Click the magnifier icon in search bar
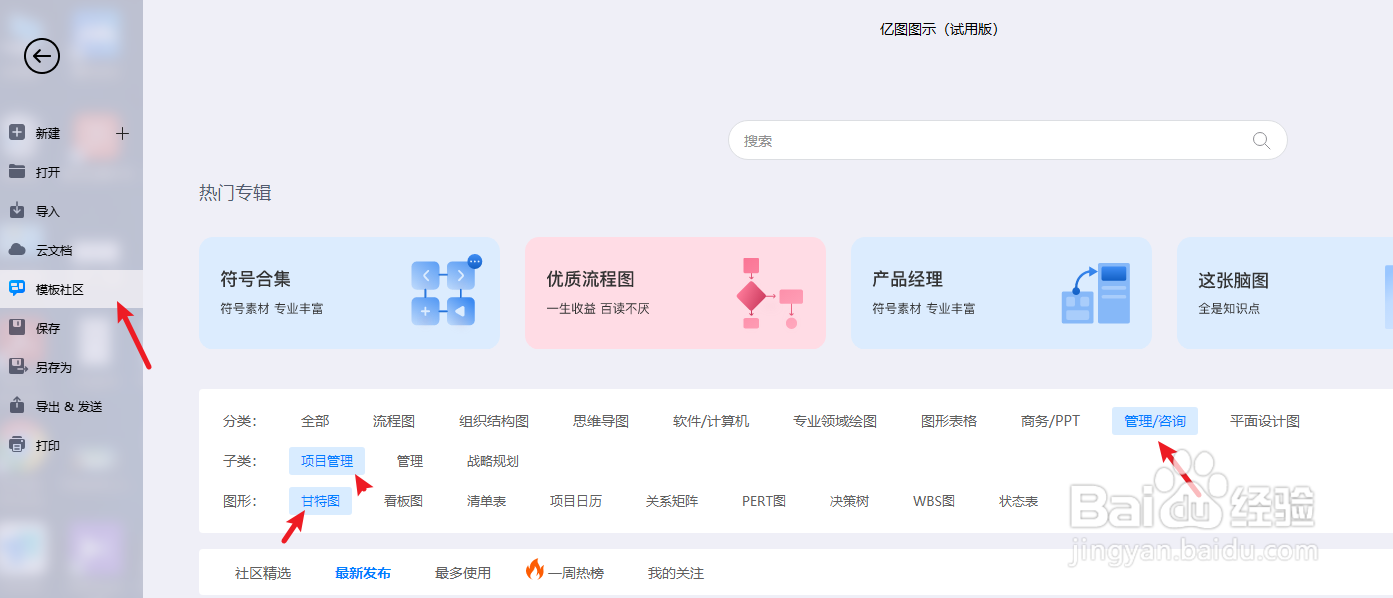Viewport: 1393px width, 598px height. (1261, 140)
